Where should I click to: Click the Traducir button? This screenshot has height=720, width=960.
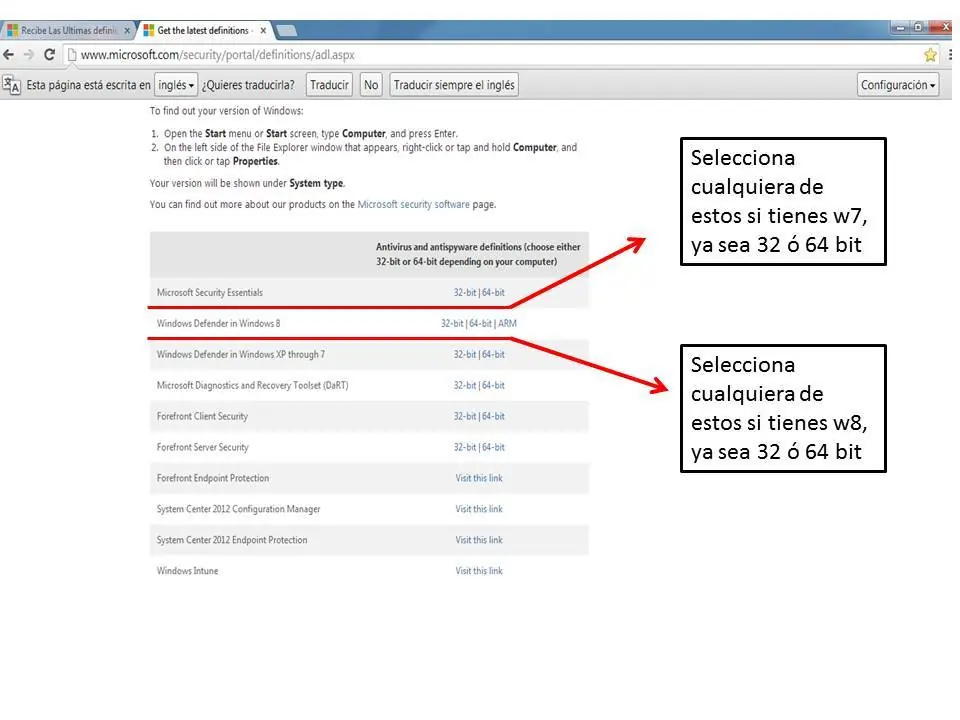point(329,85)
